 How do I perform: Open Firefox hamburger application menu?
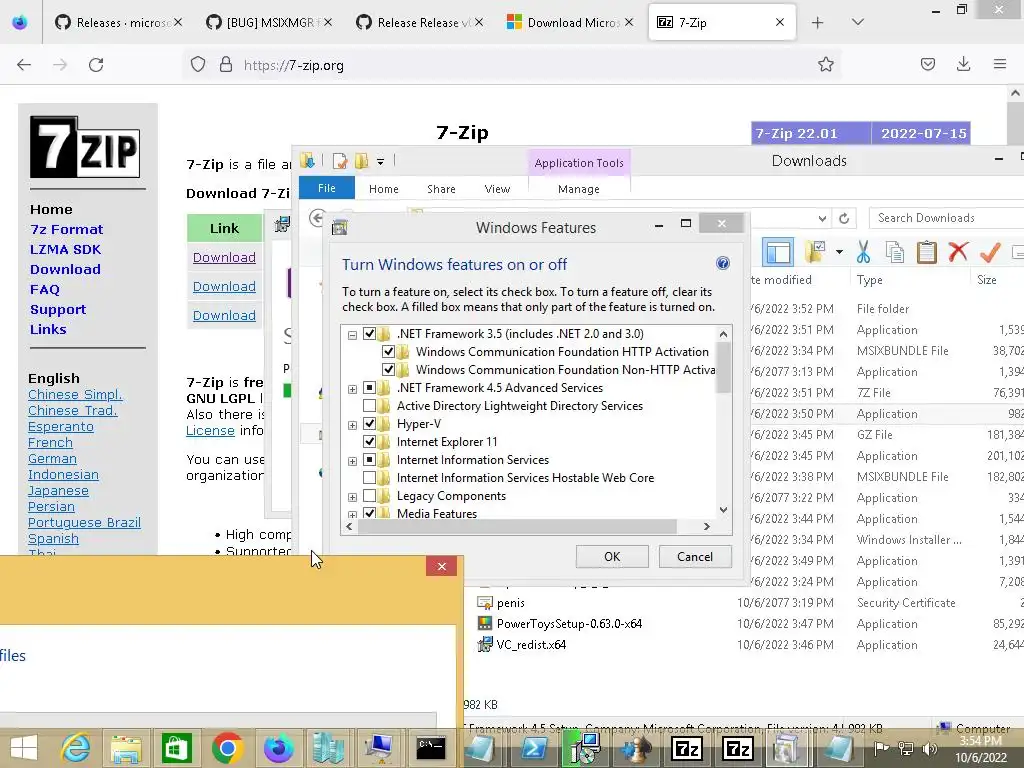pyautogui.click(x=1000, y=64)
